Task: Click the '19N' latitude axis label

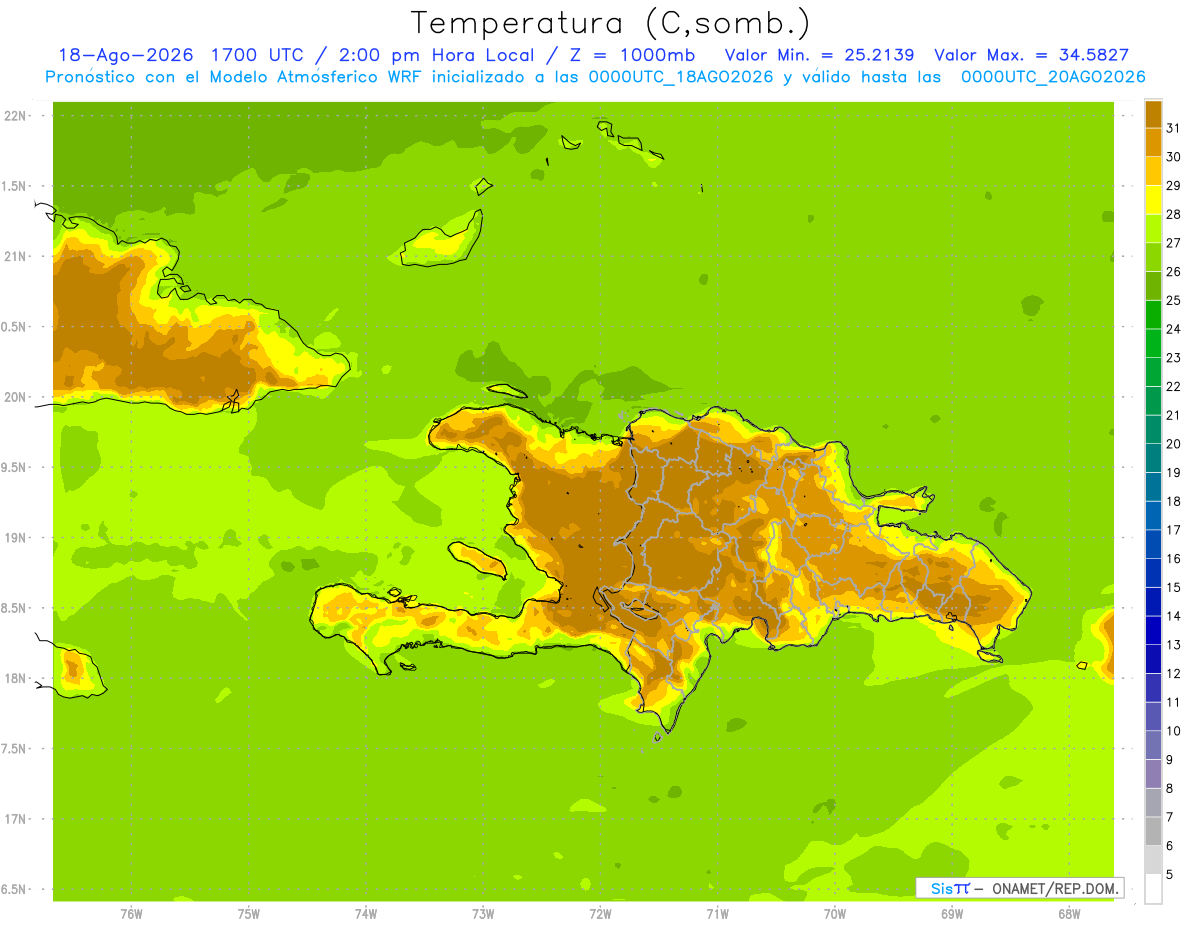Action: (13, 538)
